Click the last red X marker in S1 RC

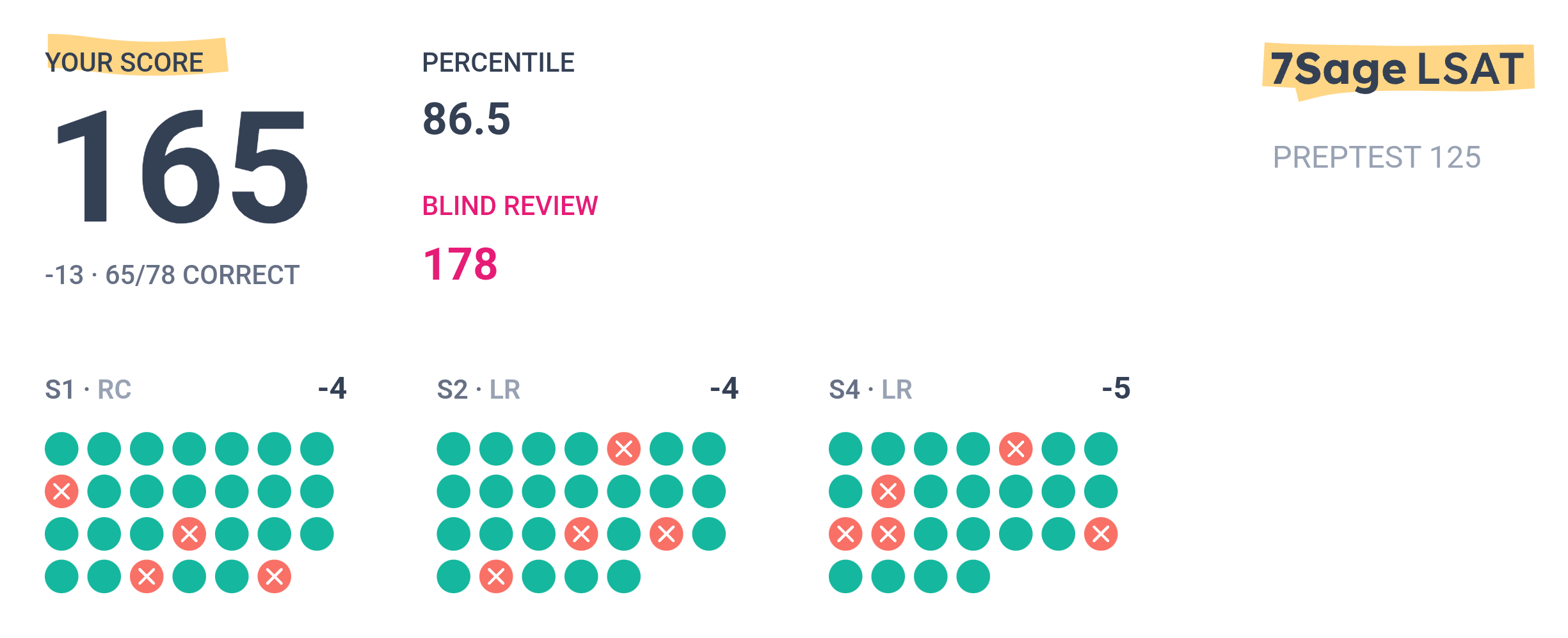pyautogui.click(x=275, y=577)
